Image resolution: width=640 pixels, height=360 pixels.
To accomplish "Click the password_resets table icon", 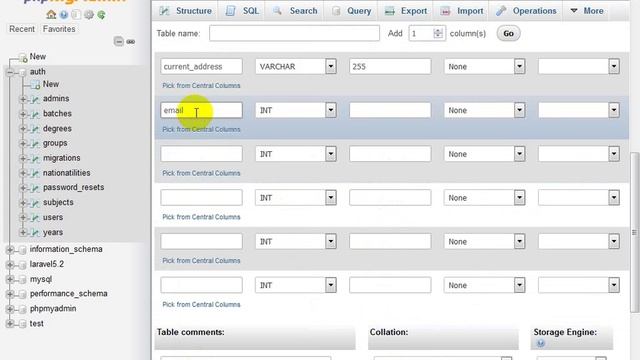I will [x=36, y=188].
